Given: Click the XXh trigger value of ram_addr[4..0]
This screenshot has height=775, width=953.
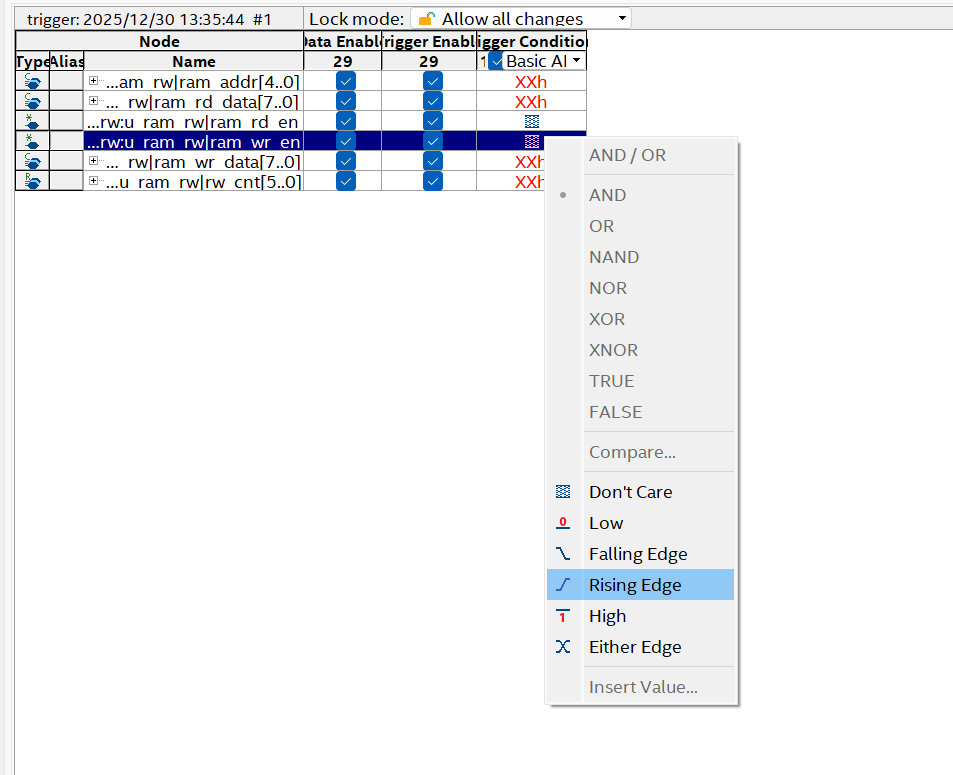Looking at the screenshot, I should pyautogui.click(x=531, y=81).
